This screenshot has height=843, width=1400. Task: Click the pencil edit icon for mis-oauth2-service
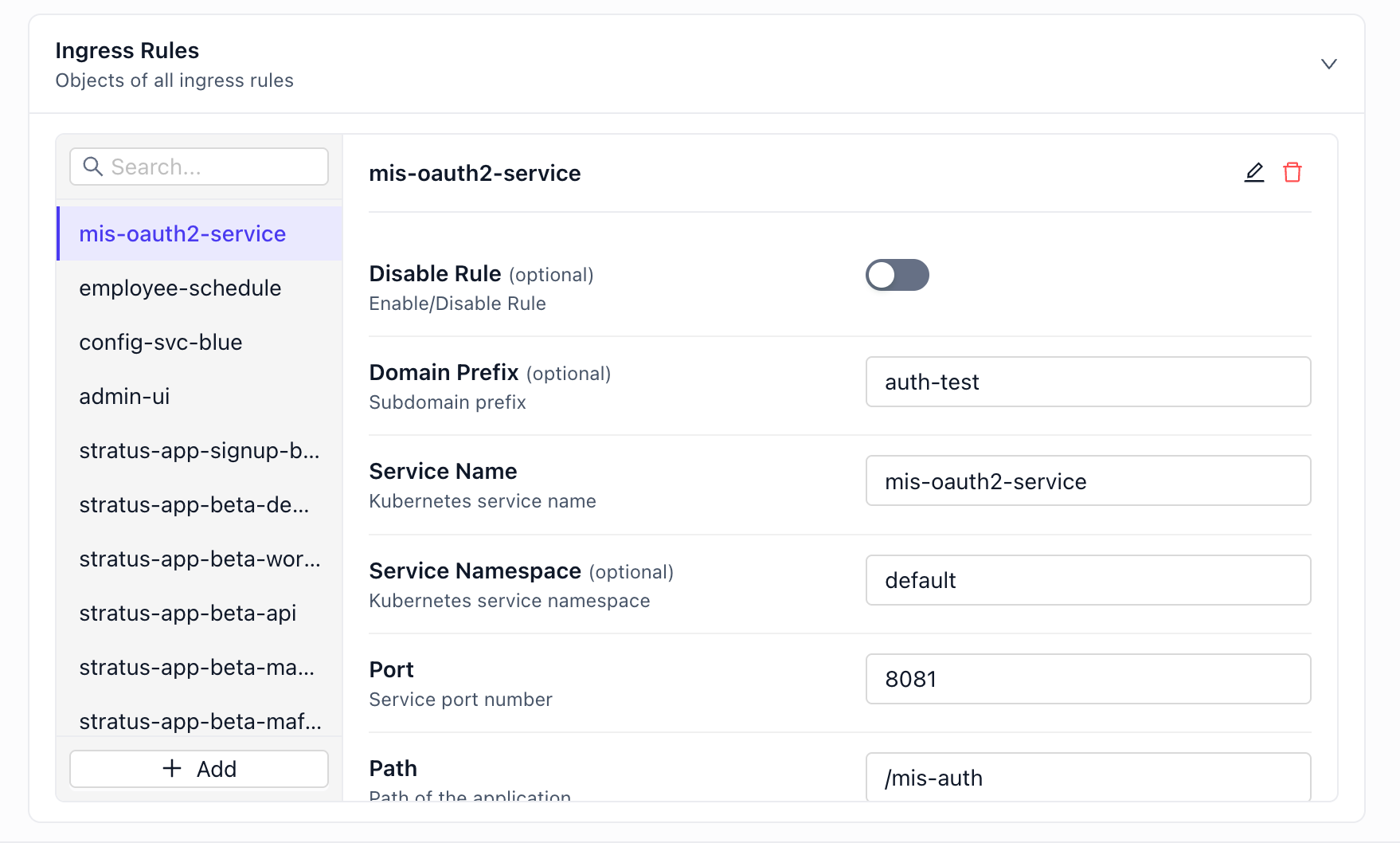(1254, 172)
